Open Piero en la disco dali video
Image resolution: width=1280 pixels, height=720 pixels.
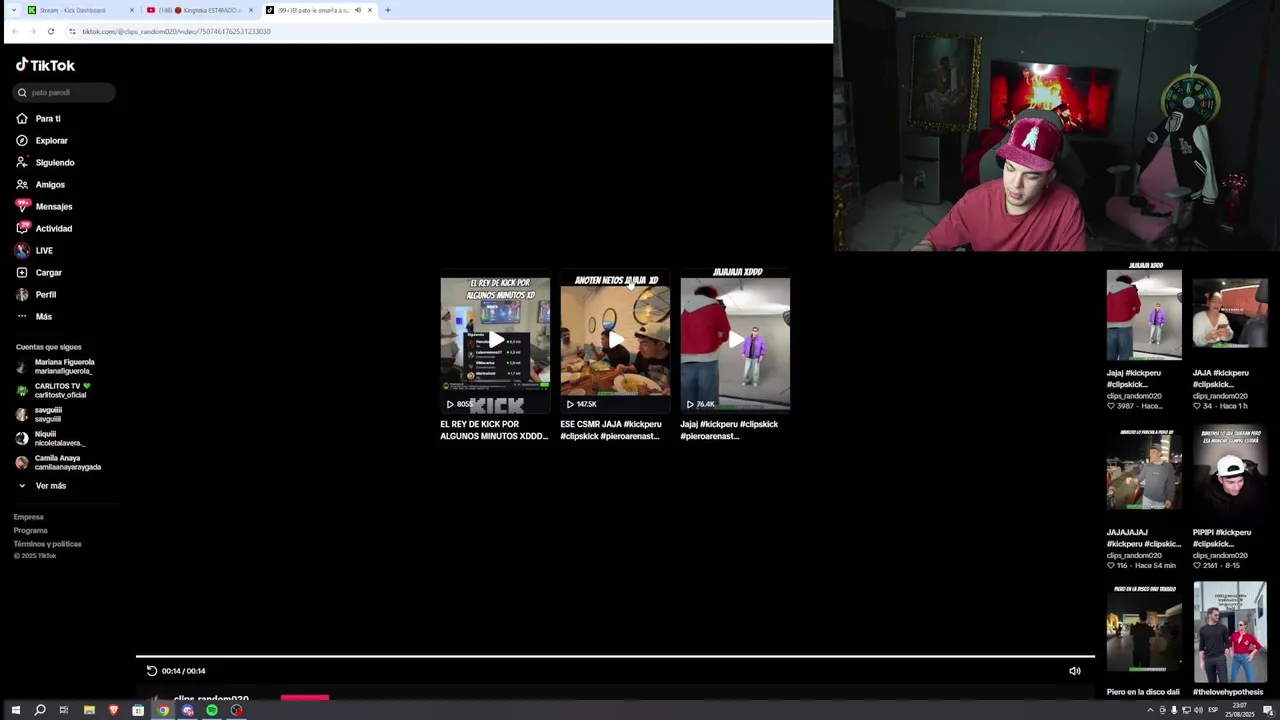[x=1144, y=630]
